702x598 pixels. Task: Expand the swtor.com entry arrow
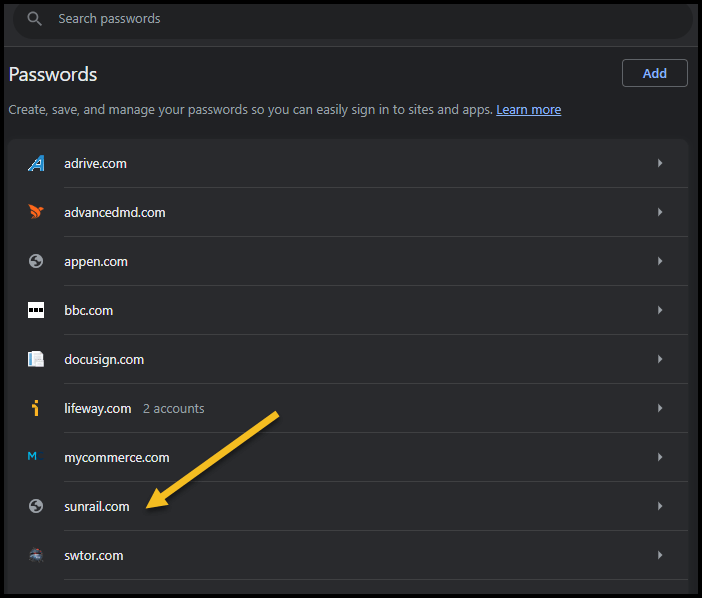(x=660, y=555)
